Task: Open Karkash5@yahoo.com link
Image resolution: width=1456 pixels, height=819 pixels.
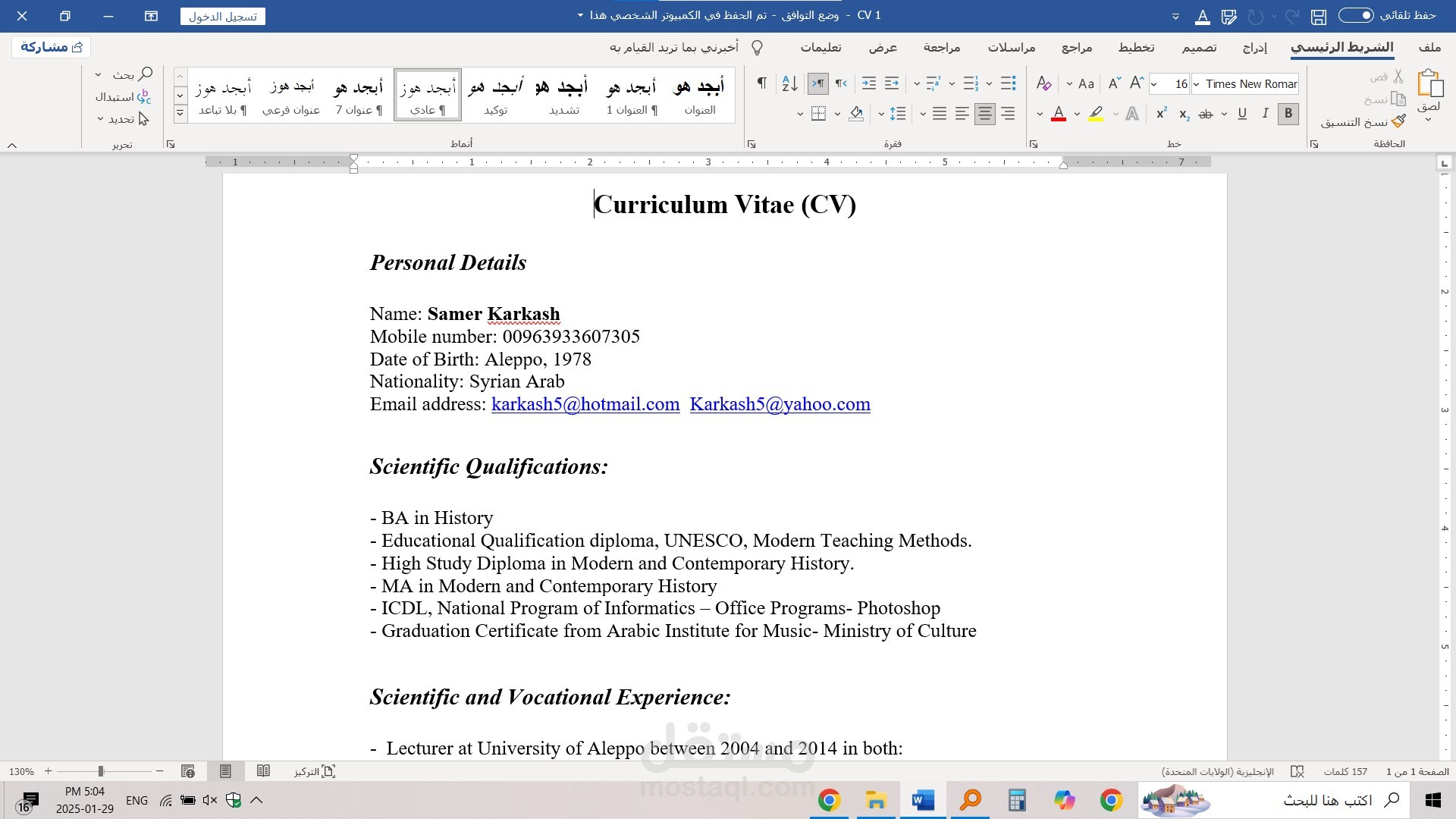Action: (x=780, y=404)
